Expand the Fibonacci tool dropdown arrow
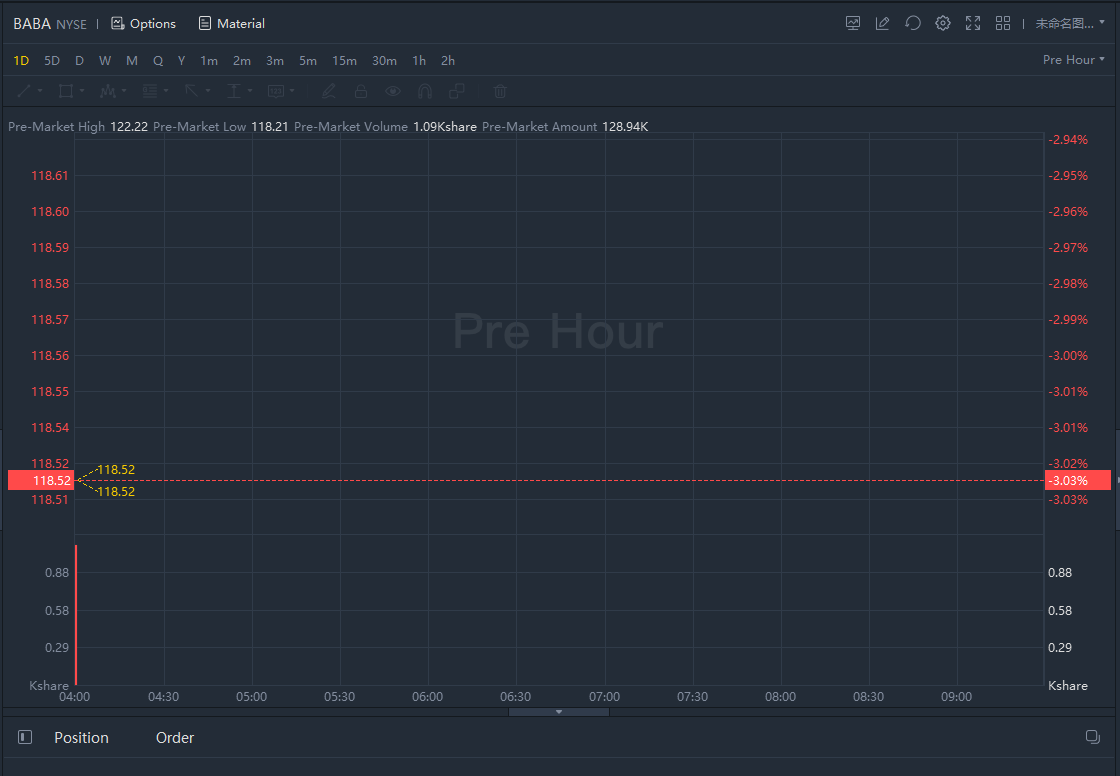1120x776 pixels. pyautogui.click(x=166, y=91)
